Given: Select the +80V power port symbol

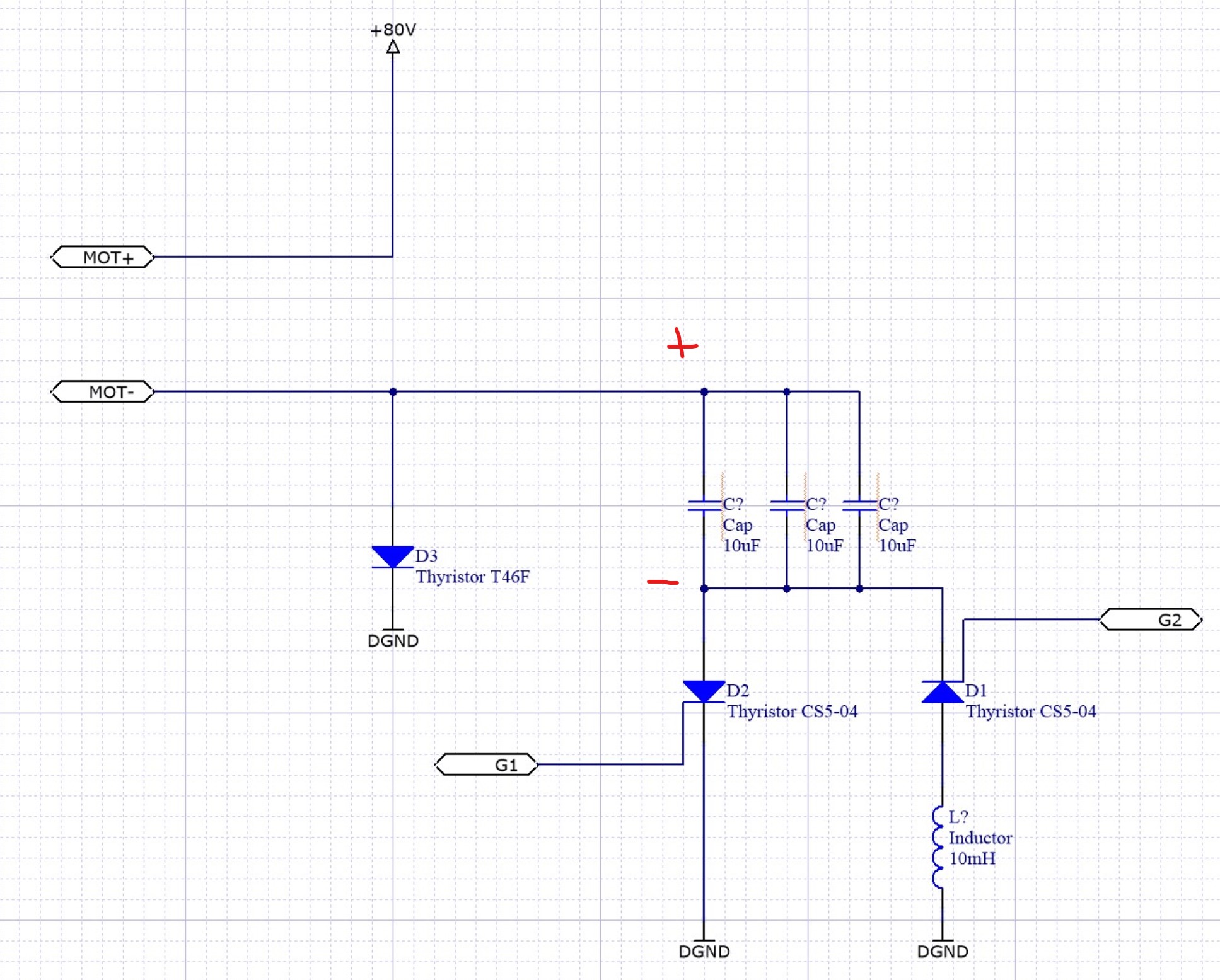Looking at the screenshot, I should pos(393,47).
